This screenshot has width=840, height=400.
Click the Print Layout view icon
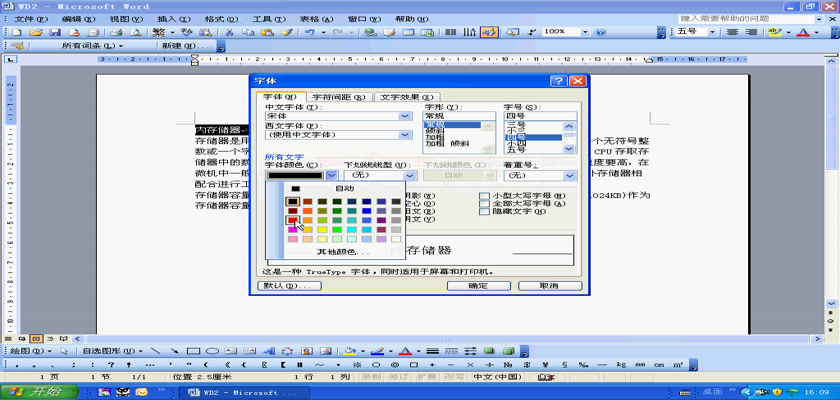tap(36, 339)
